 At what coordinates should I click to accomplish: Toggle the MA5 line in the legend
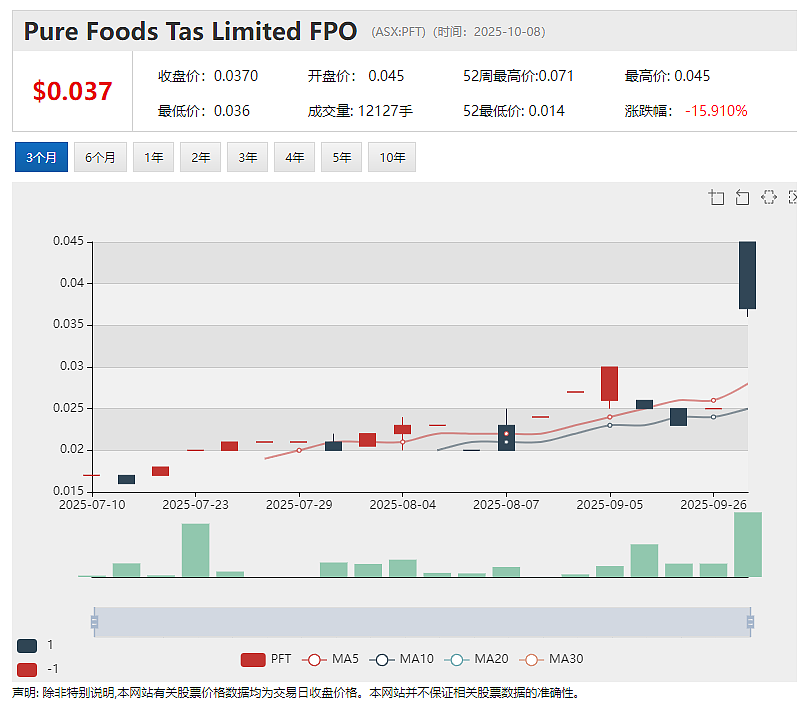point(331,659)
